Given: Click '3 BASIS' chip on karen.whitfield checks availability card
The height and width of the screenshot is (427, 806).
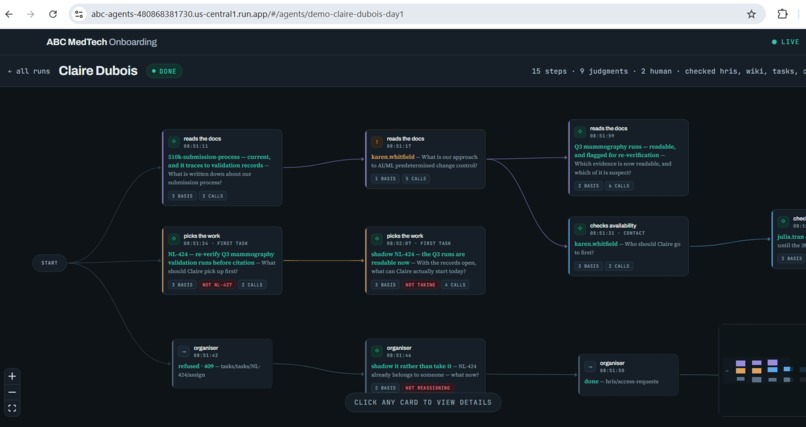Looking at the screenshot, I should 588,266.
